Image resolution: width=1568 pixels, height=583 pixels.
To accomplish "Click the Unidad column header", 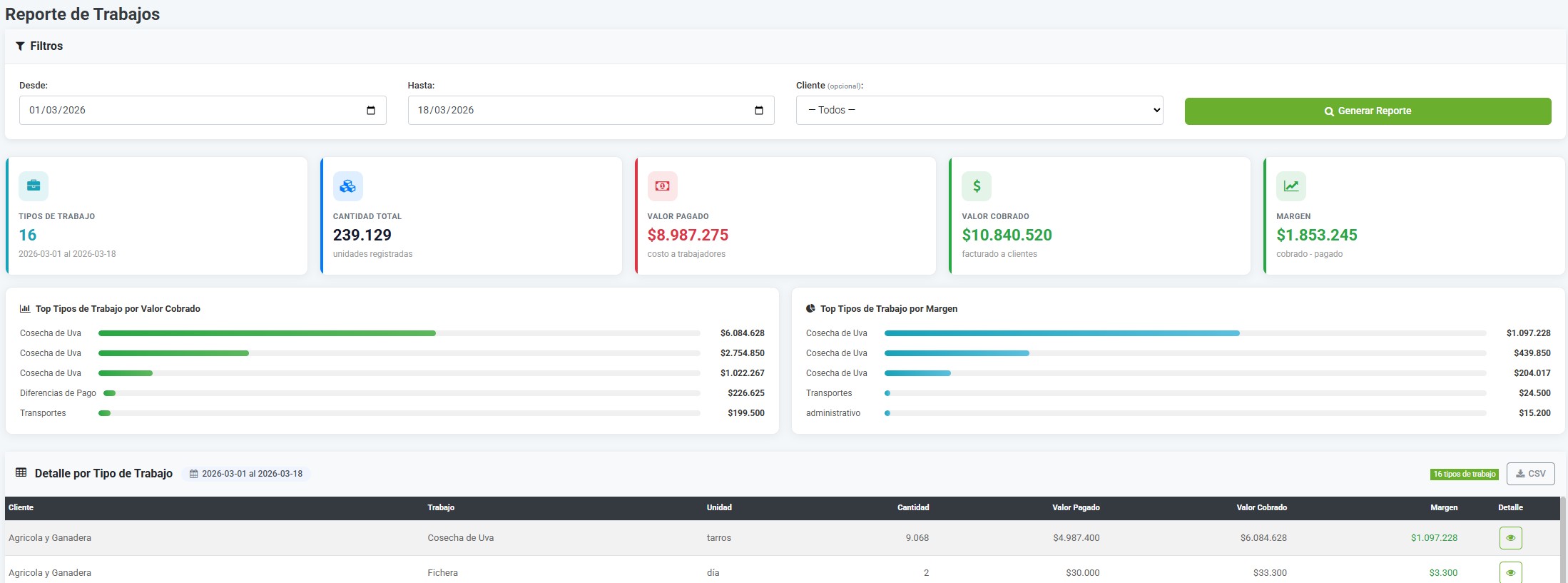I will 719,507.
